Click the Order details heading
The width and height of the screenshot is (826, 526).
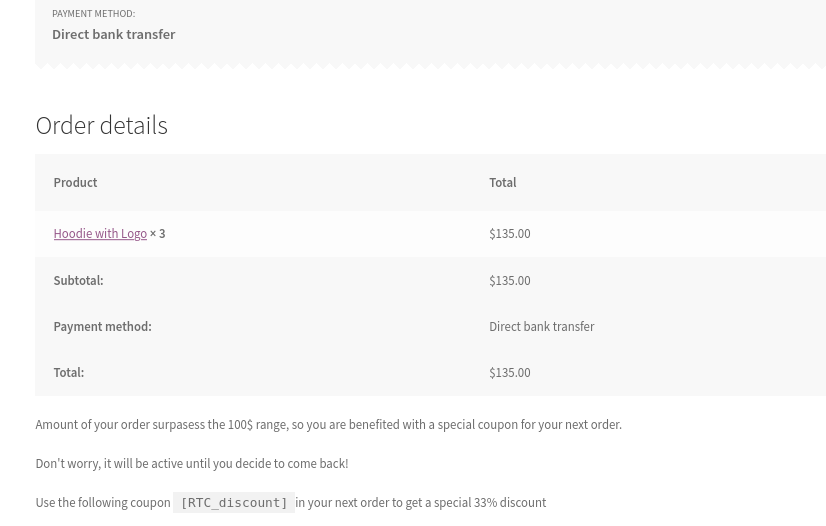click(101, 125)
